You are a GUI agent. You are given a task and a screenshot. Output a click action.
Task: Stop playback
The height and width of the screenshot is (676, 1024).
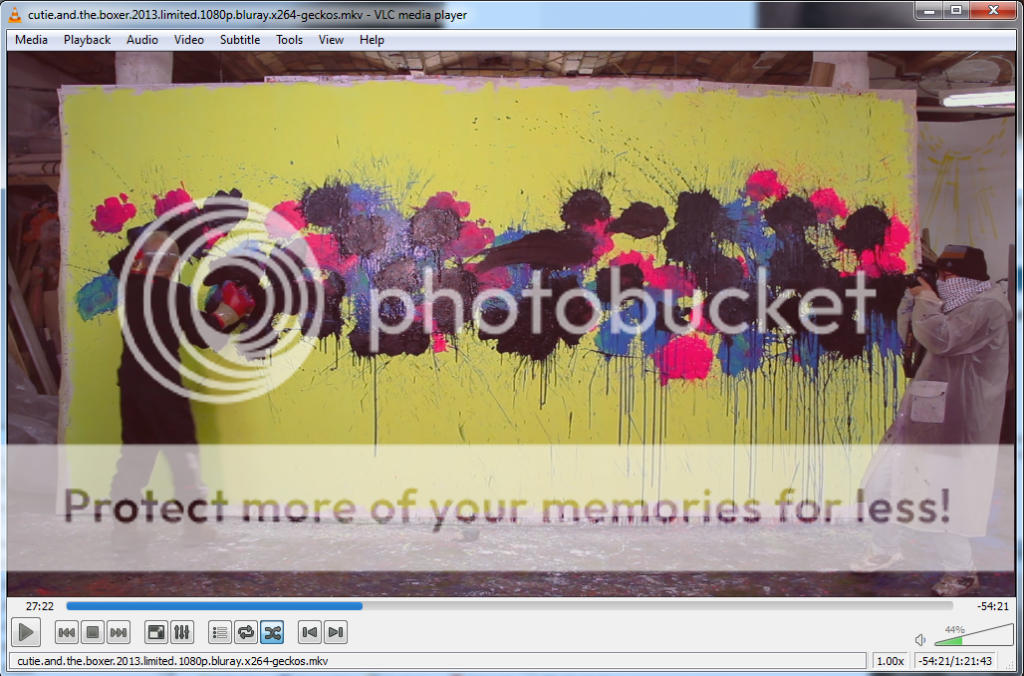(93, 632)
